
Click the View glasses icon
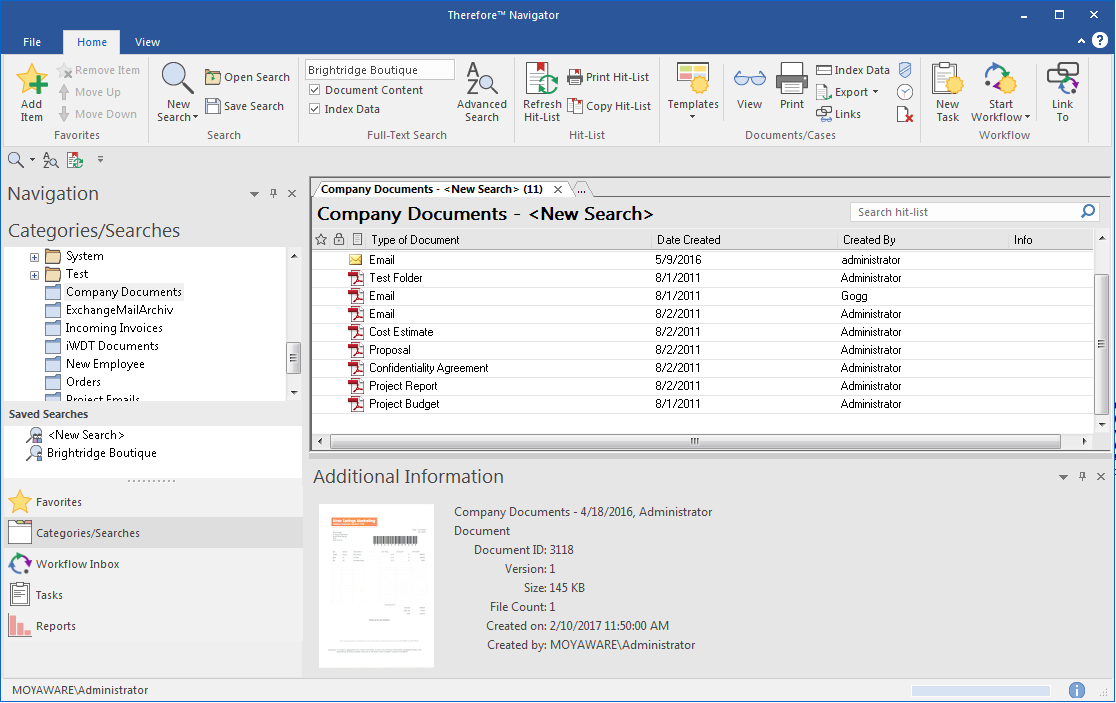[x=749, y=80]
